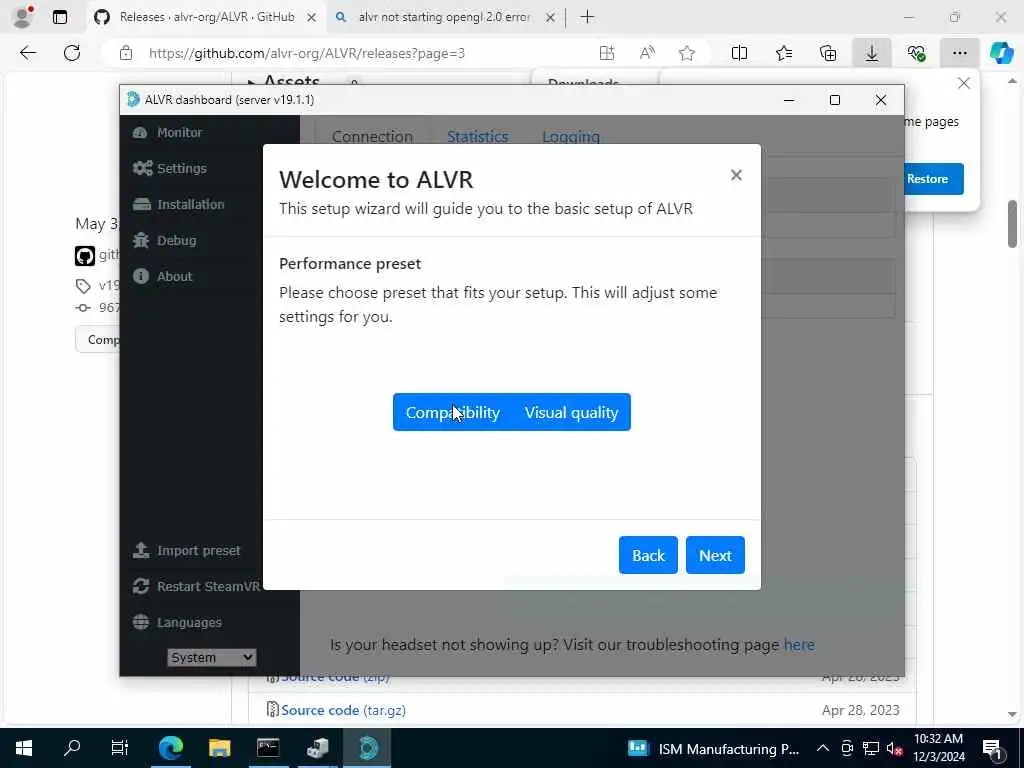
Task: Choose the Compatibility performance preset
Action: [x=453, y=412]
